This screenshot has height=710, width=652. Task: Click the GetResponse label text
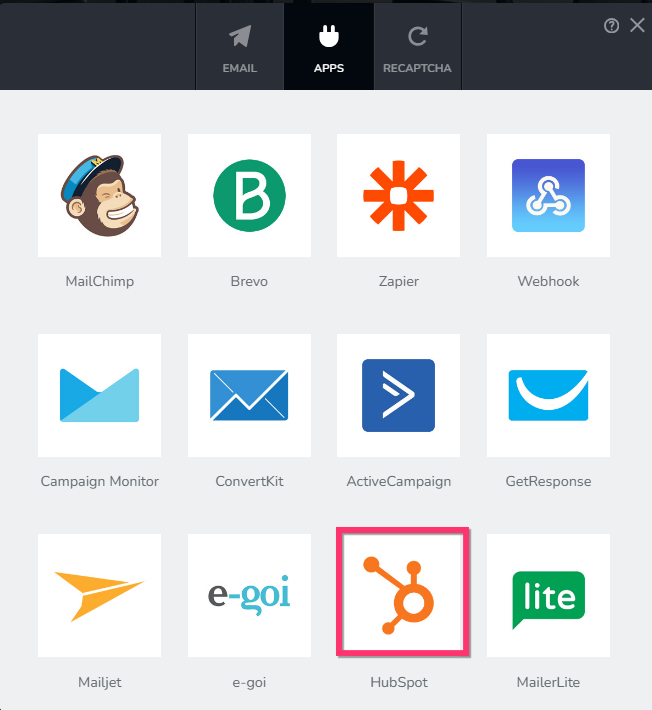click(548, 481)
